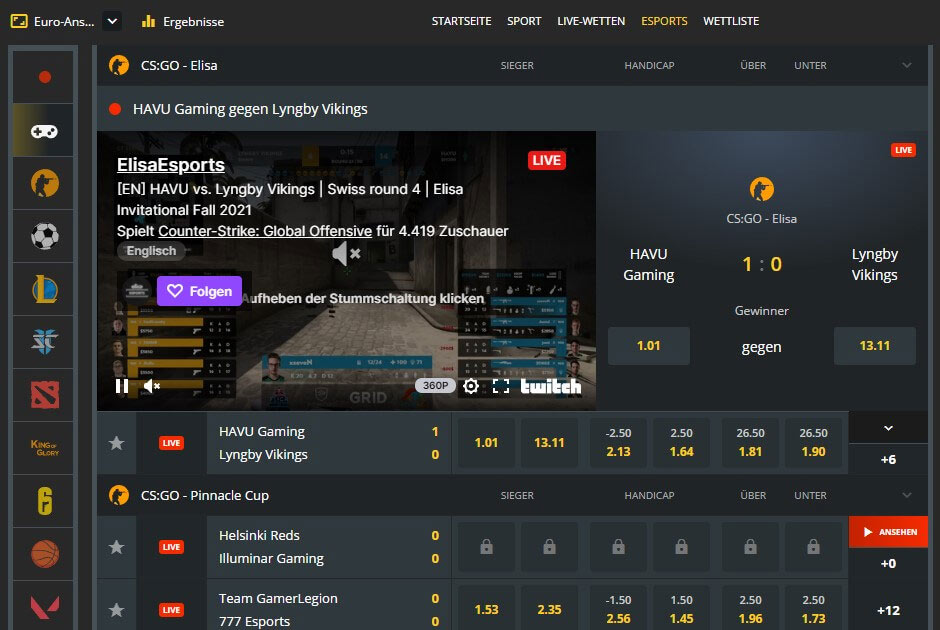Favorite the Helsinki Reds match star

116,547
